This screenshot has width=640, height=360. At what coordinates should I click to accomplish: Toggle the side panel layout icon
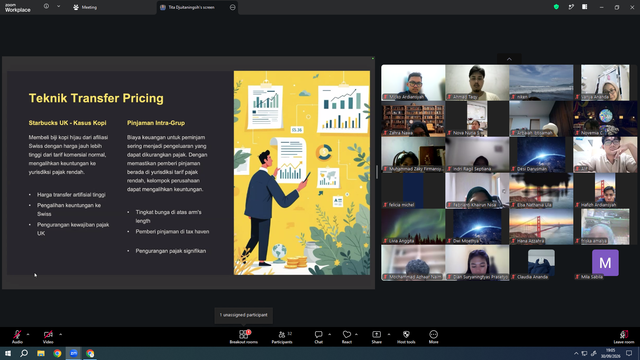(585, 7)
